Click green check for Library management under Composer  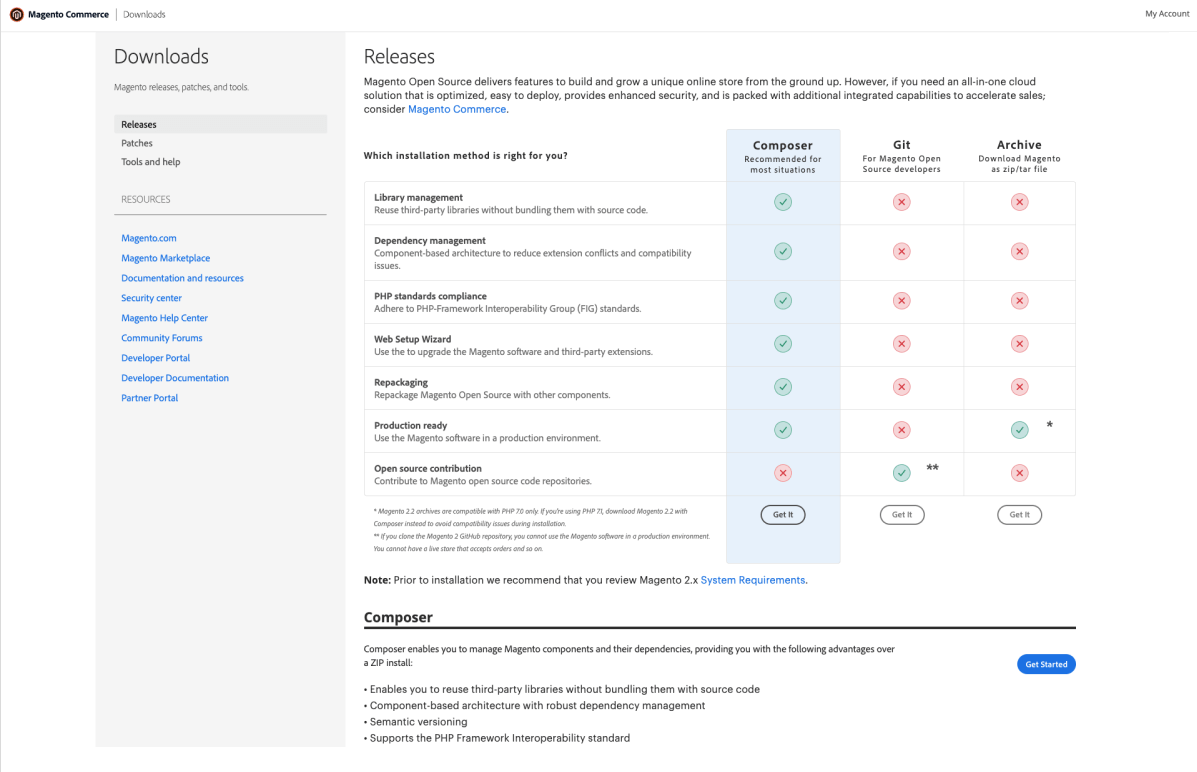point(782,202)
